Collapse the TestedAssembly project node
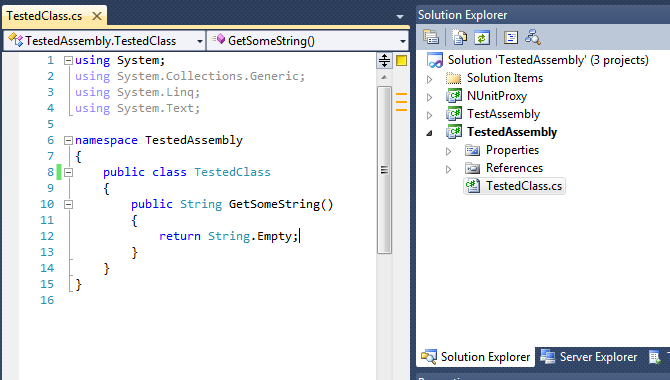The width and height of the screenshot is (670, 380). pos(429,133)
